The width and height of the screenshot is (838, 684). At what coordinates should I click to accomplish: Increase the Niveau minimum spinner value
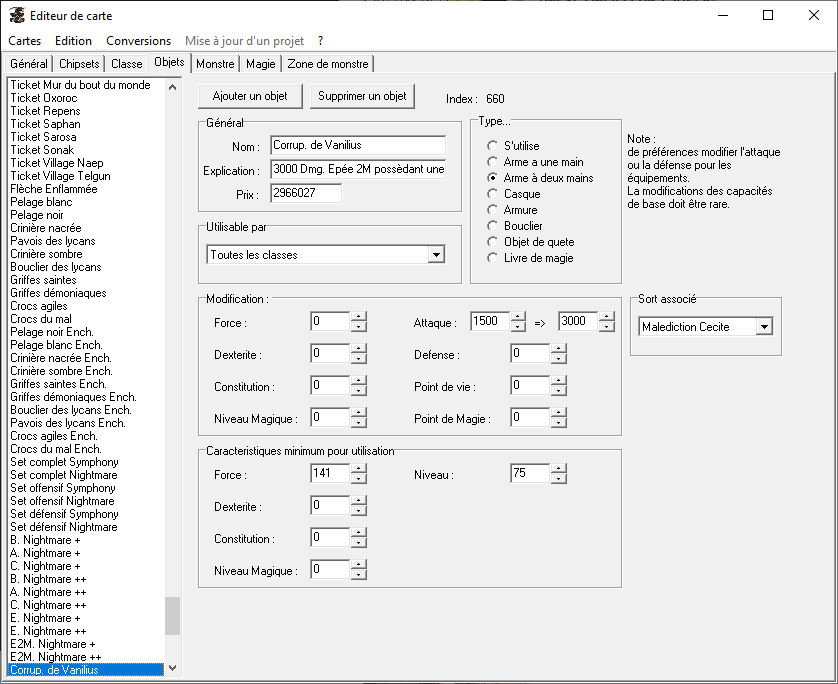(x=559, y=469)
